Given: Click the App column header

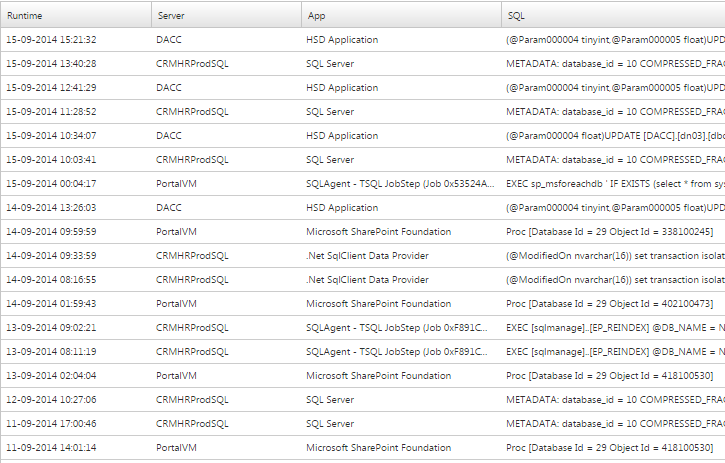Looking at the screenshot, I should 401,15.
